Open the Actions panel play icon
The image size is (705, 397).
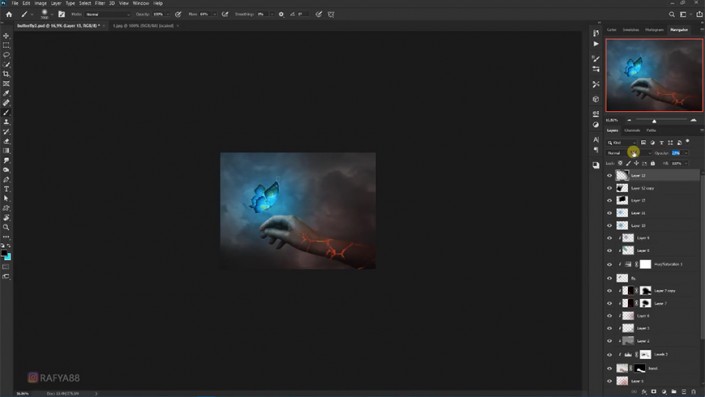[596, 44]
